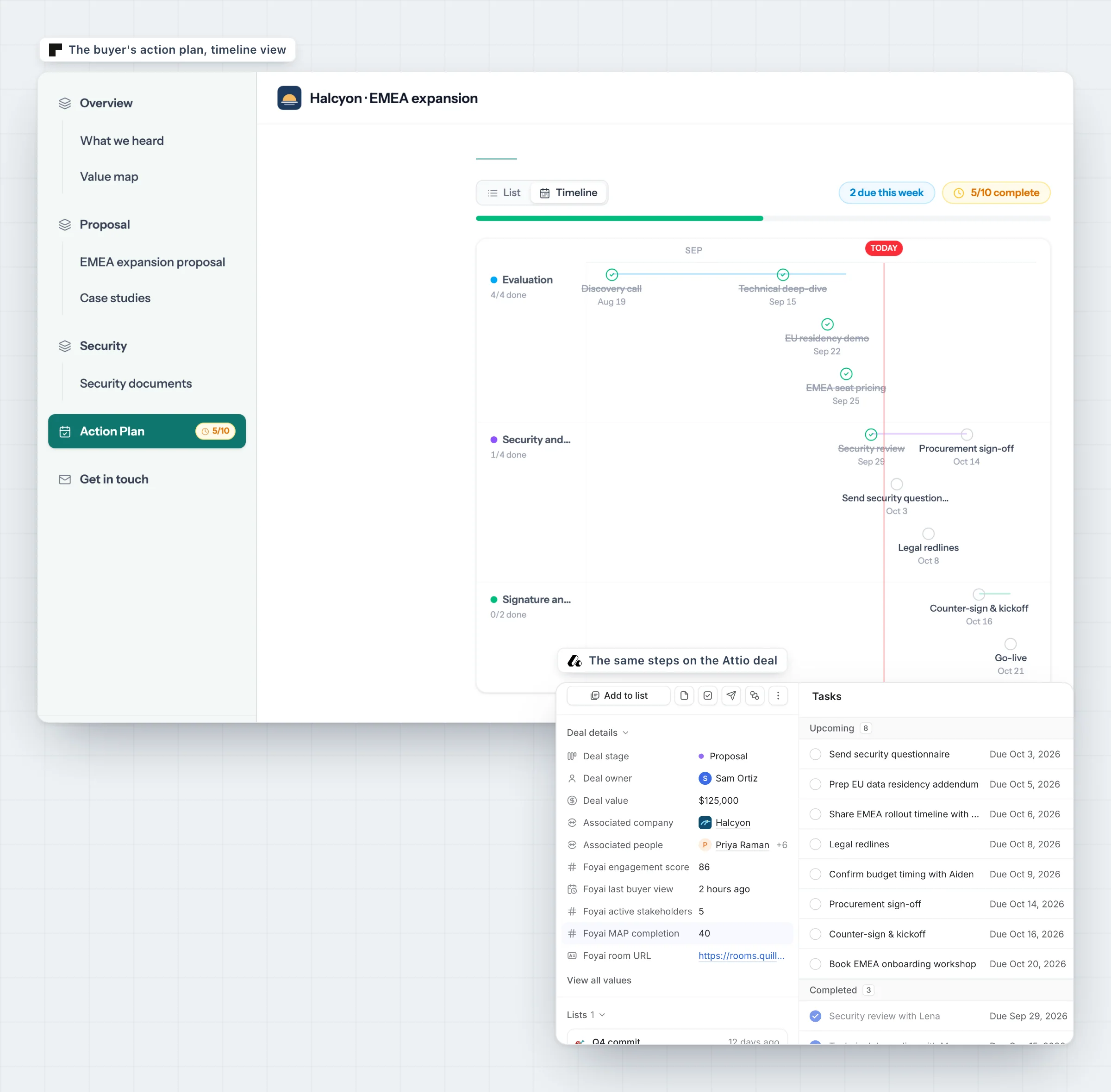The height and width of the screenshot is (1092, 1111).
Task: Check off Legal redlines task in Tasks list
Action: (815, 844)
